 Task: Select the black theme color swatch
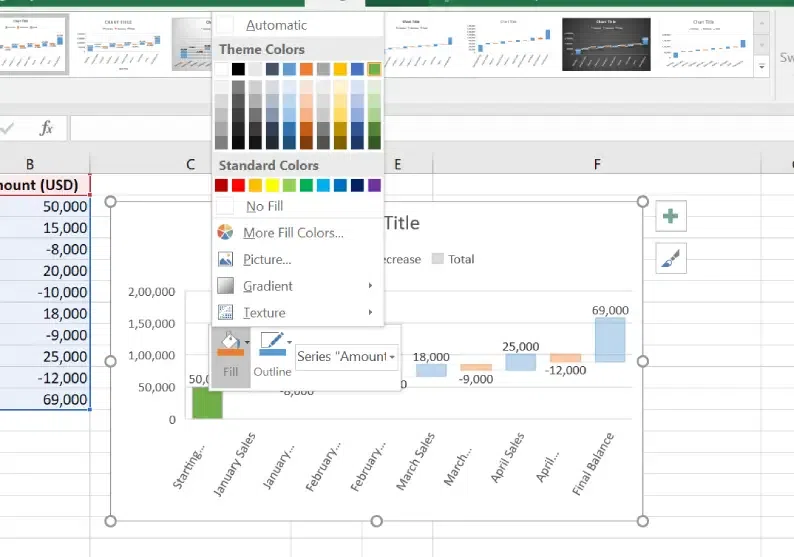pos(238,69)
